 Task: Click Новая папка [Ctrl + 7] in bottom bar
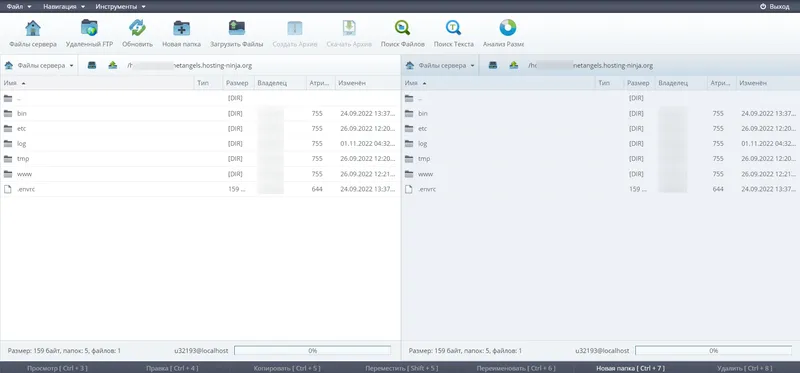[x=630, y=368]
